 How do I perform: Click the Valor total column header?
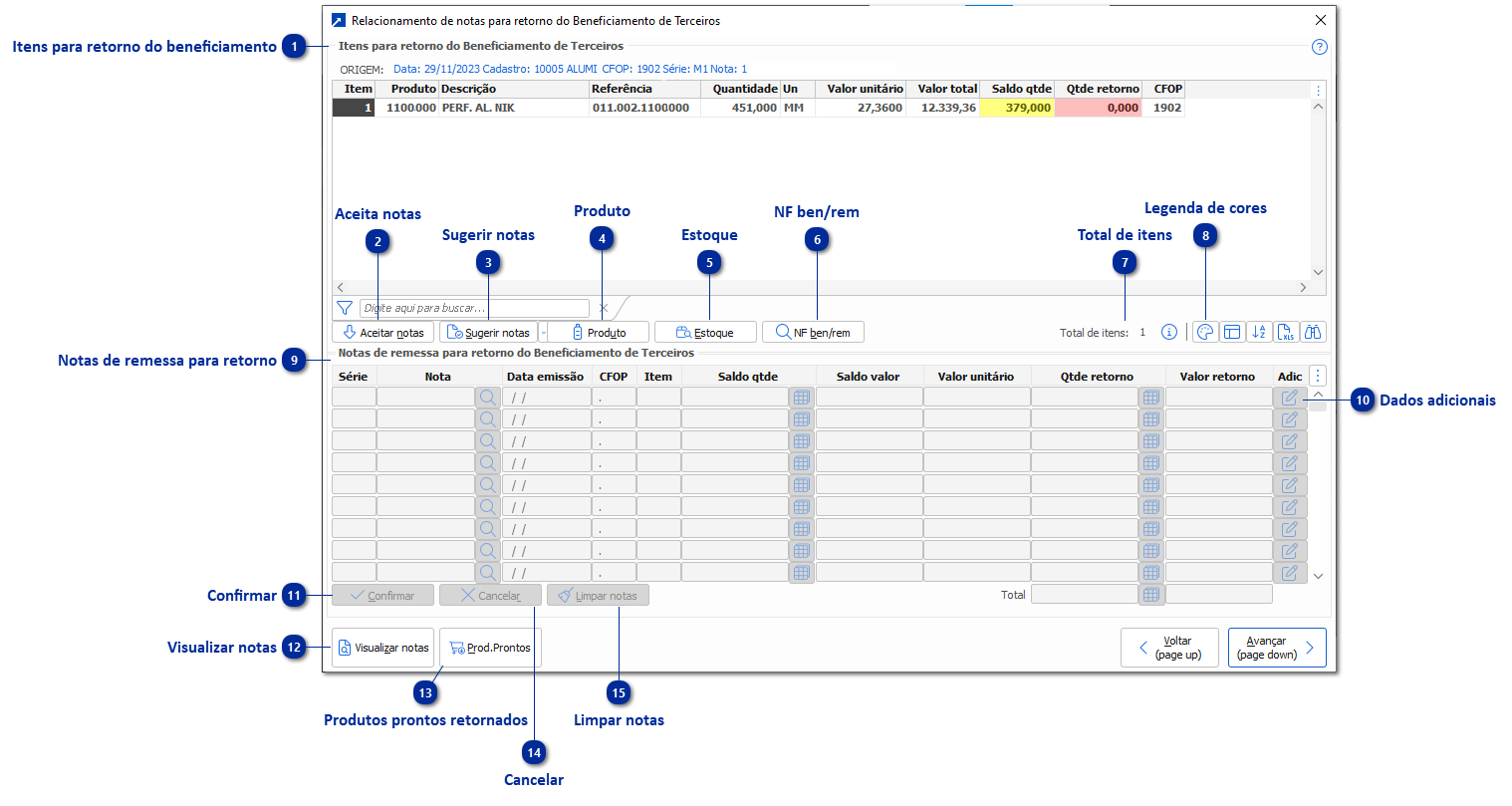pos(946,89)
